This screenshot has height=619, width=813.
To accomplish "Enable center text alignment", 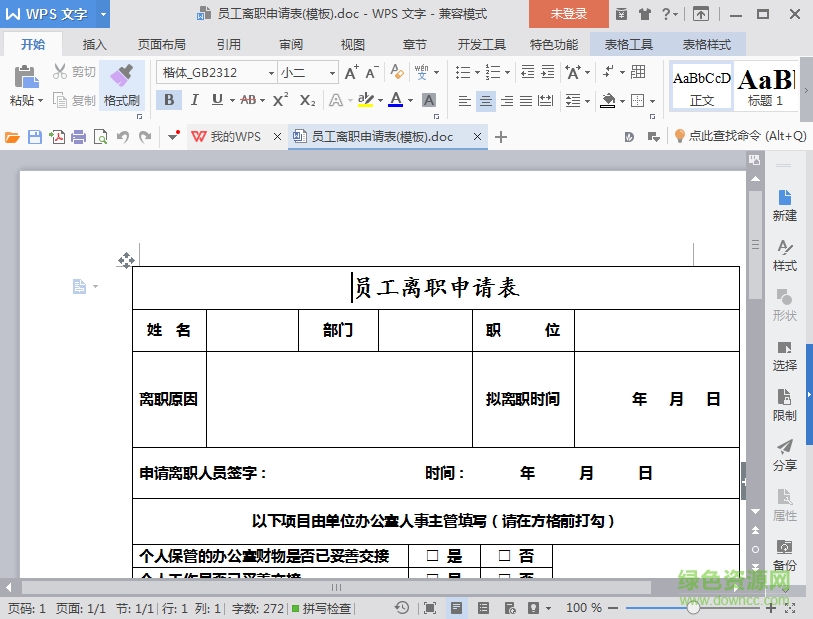I will pyautogui.click(x=485, y=100).
